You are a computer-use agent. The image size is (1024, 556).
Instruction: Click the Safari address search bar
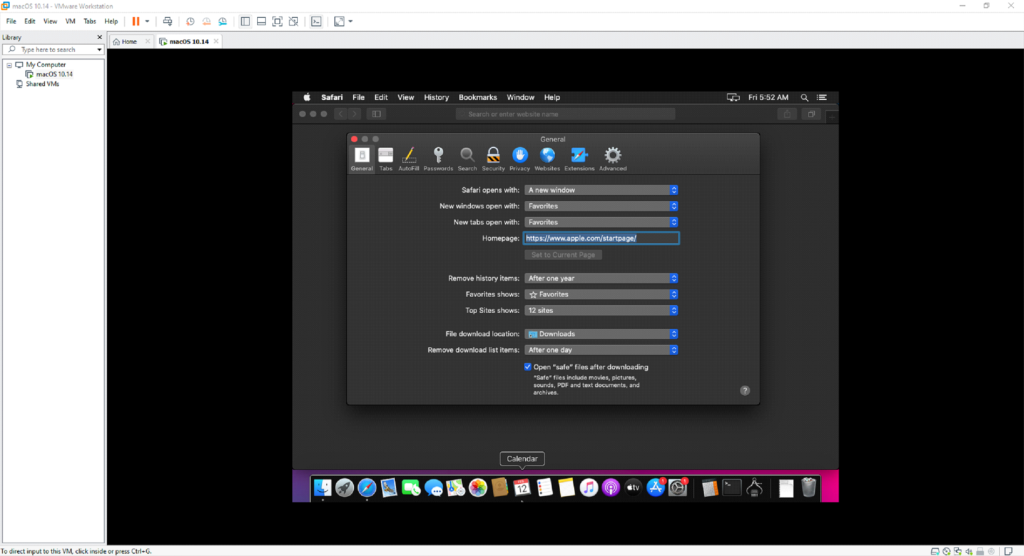click(566, 114)
